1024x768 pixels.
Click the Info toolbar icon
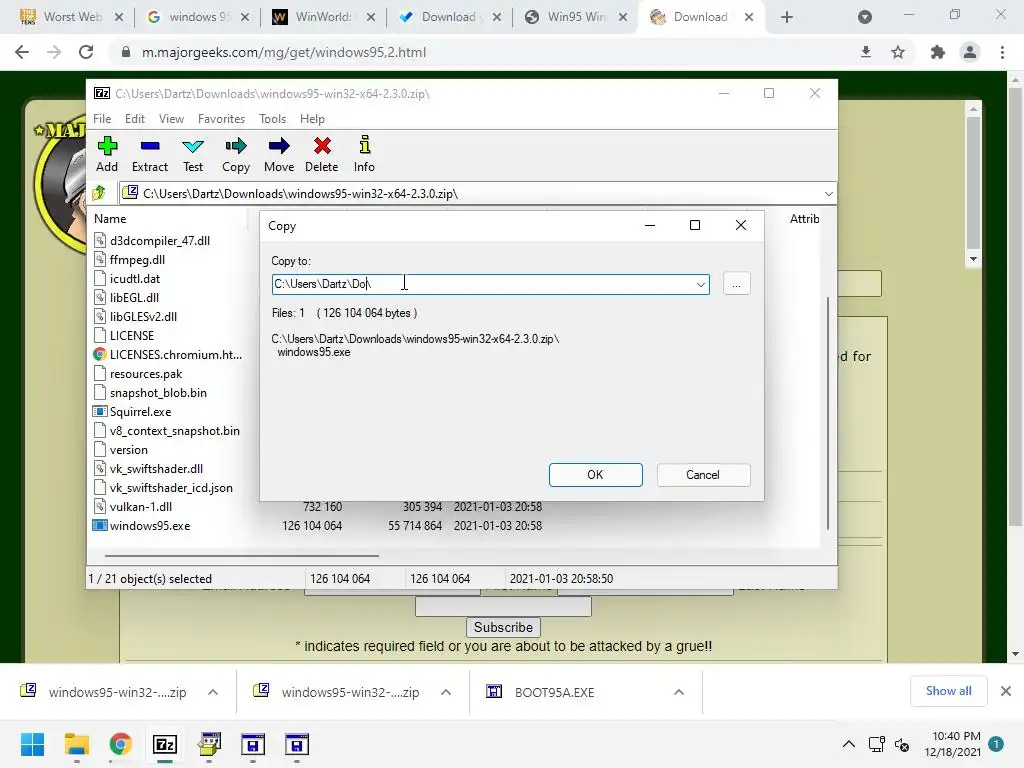364,154
